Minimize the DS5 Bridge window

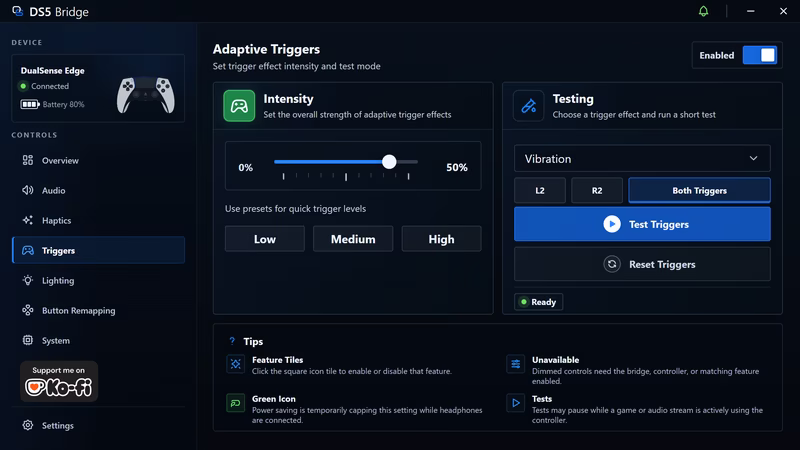pyautogui.click(x=751, y=11)
